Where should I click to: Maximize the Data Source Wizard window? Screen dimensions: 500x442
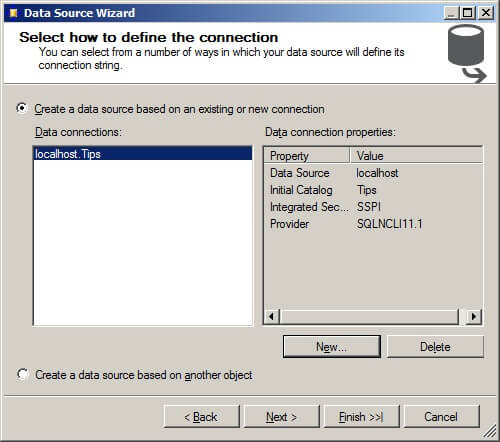[467, 13]
